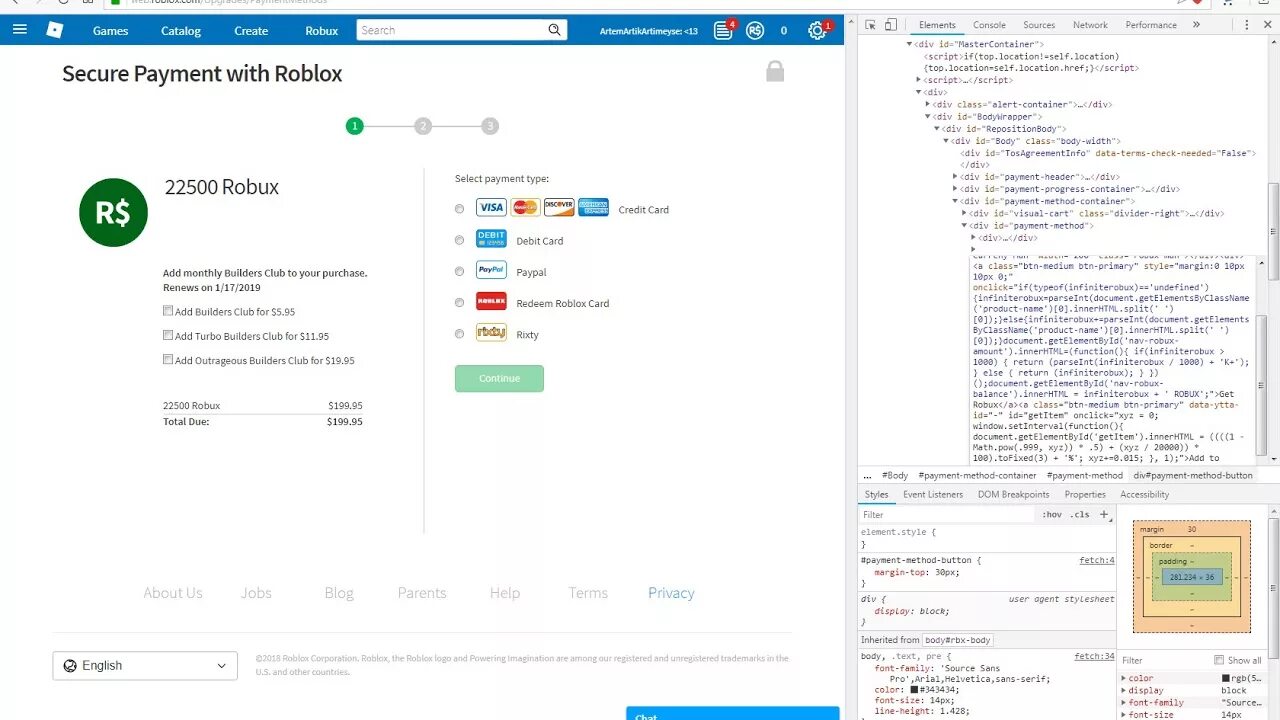The image size is (1280, 720).
Task: Select Paypal payment radio
Action: 459,271
